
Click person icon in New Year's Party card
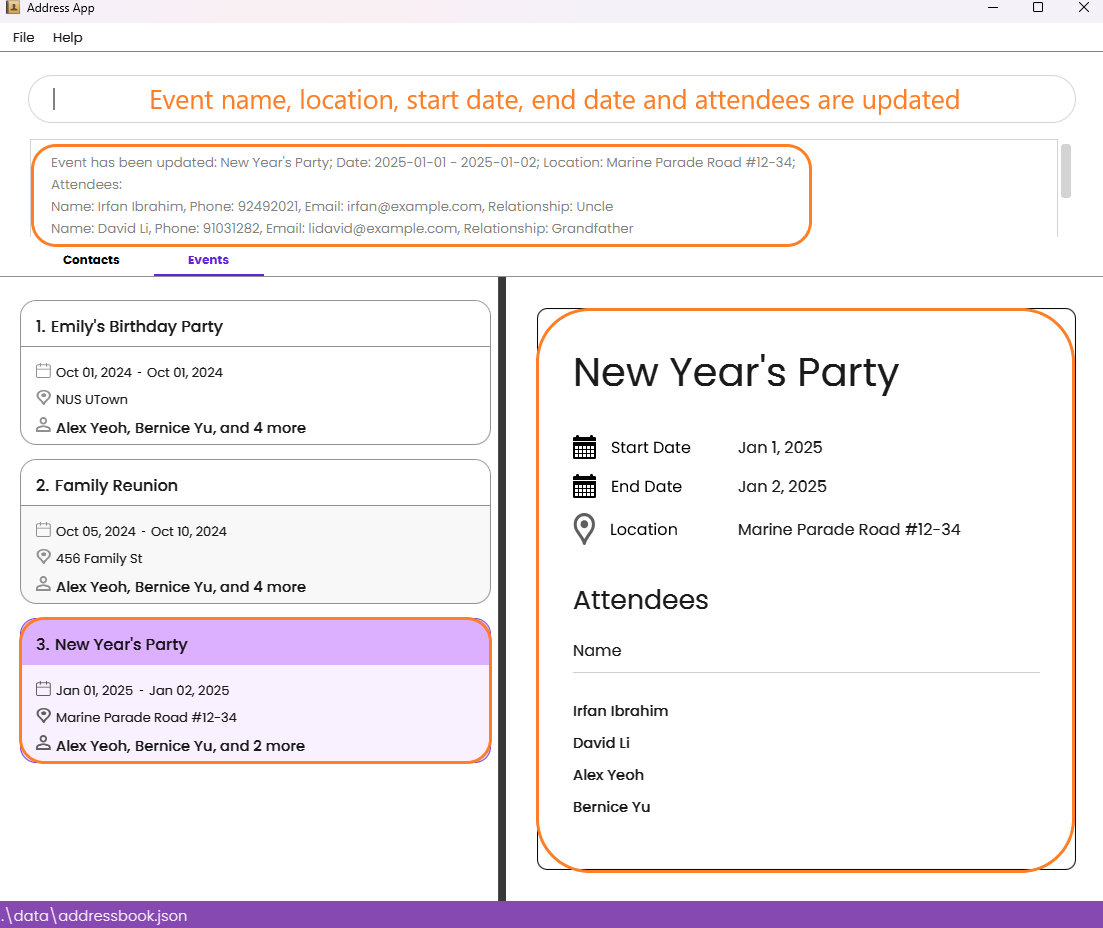pos(44,743)
